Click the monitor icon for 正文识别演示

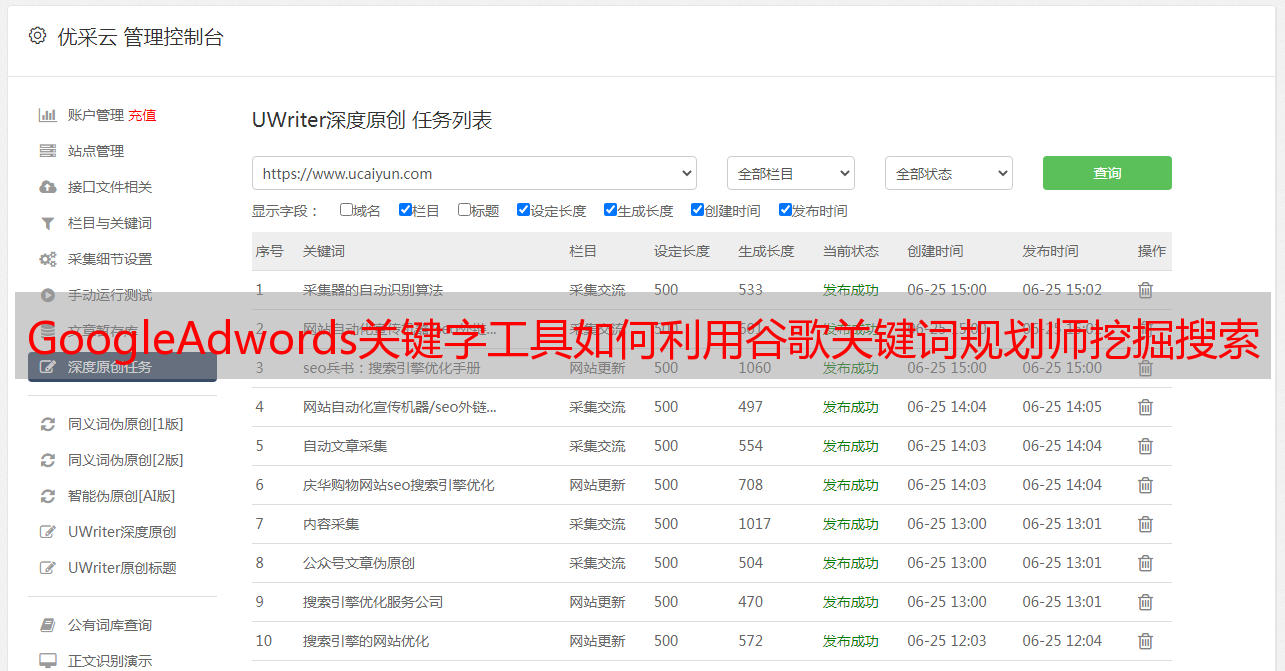47,661
